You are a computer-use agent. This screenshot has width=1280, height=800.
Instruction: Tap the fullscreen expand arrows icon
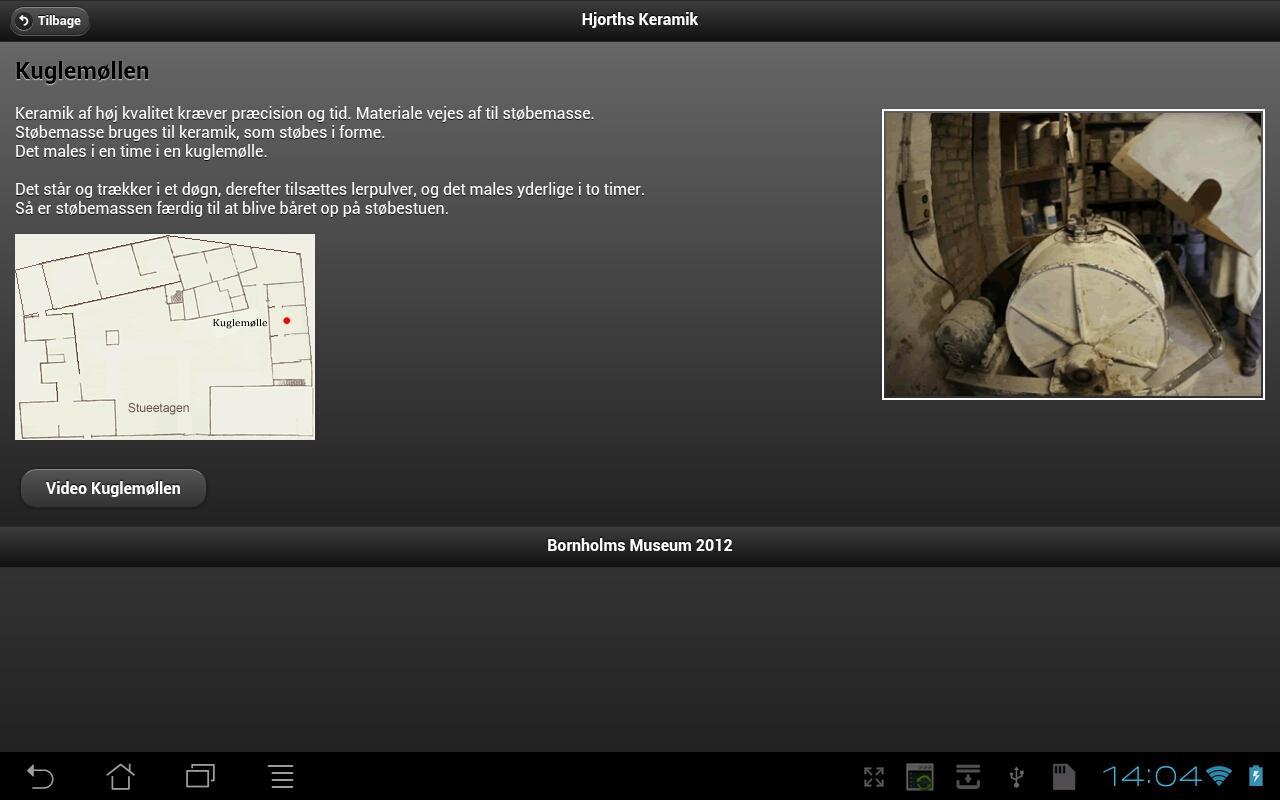pyautogui.click(x=874, y=777)
